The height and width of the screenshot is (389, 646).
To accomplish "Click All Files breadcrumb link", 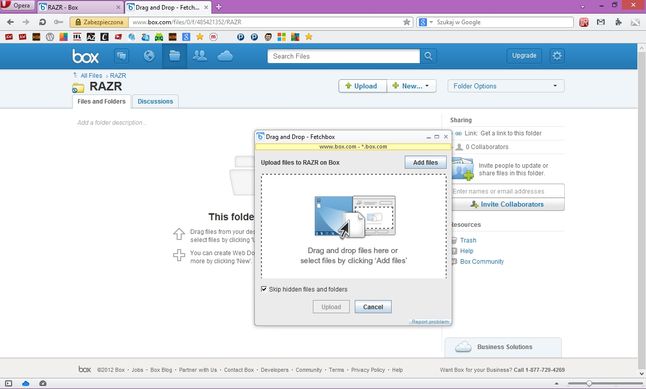I will point(91,75).
